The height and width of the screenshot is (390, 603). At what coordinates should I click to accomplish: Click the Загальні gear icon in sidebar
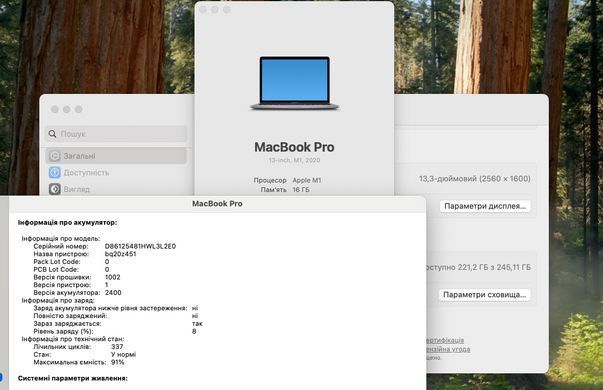(x=55, y=156)
